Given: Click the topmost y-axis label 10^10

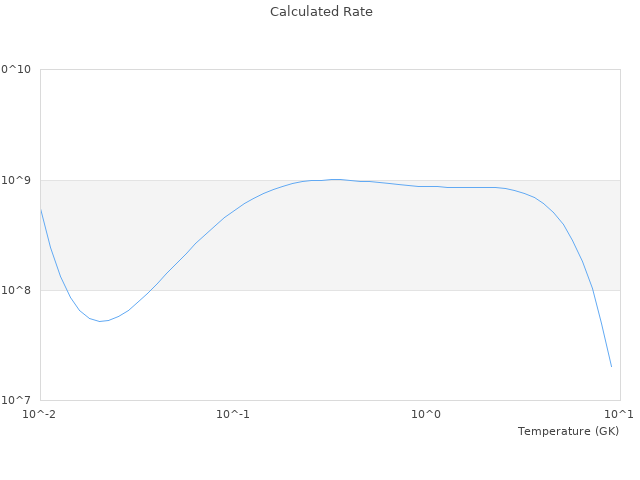Looking at the screenshot, I should 16,69.
